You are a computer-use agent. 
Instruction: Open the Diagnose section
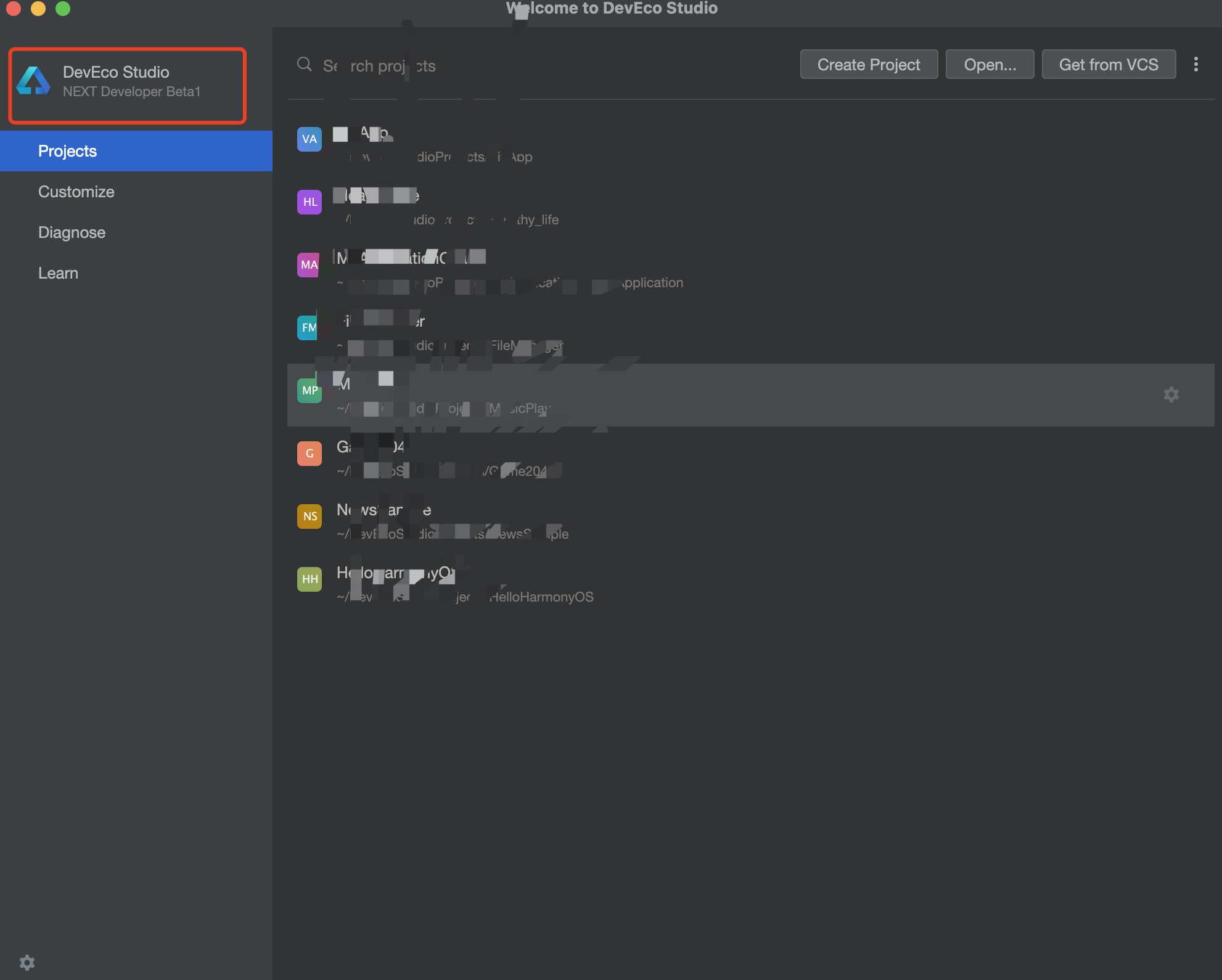click(72, 232)
